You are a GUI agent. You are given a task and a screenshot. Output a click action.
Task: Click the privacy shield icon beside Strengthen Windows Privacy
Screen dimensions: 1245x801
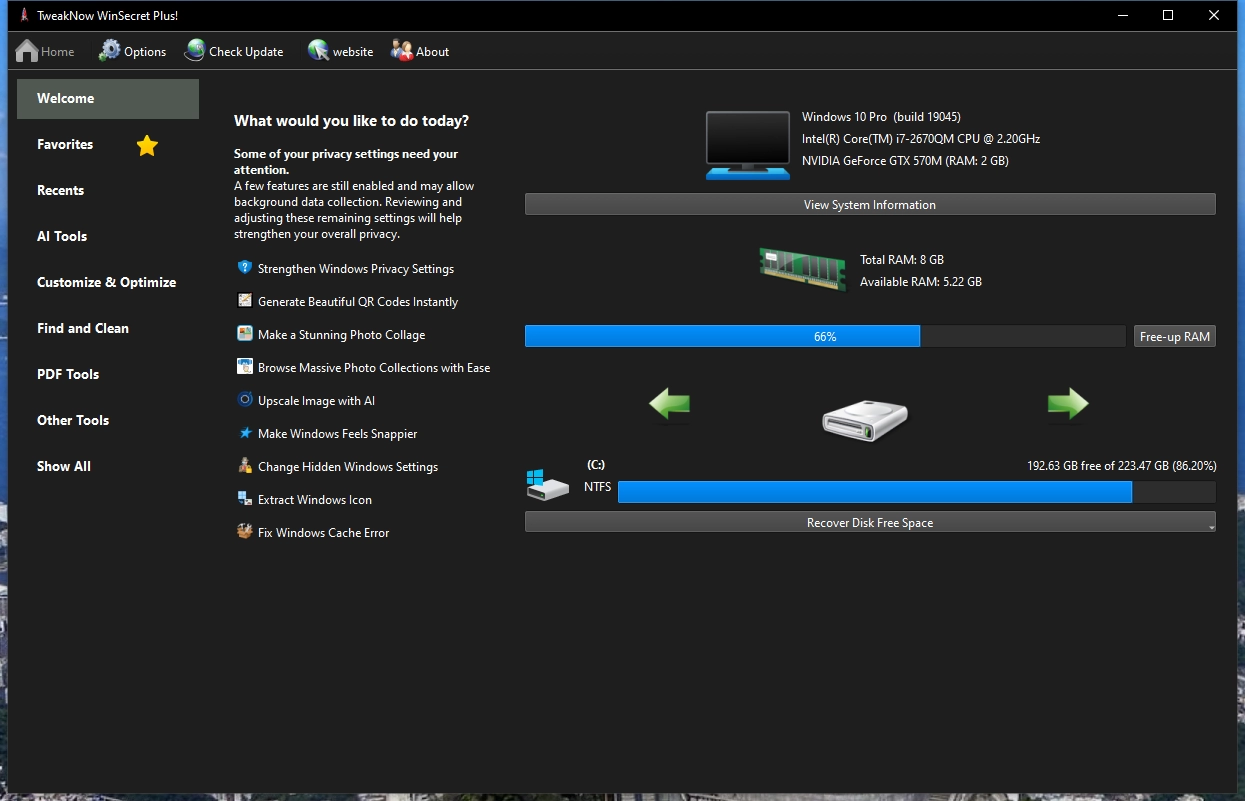[245, 268]
